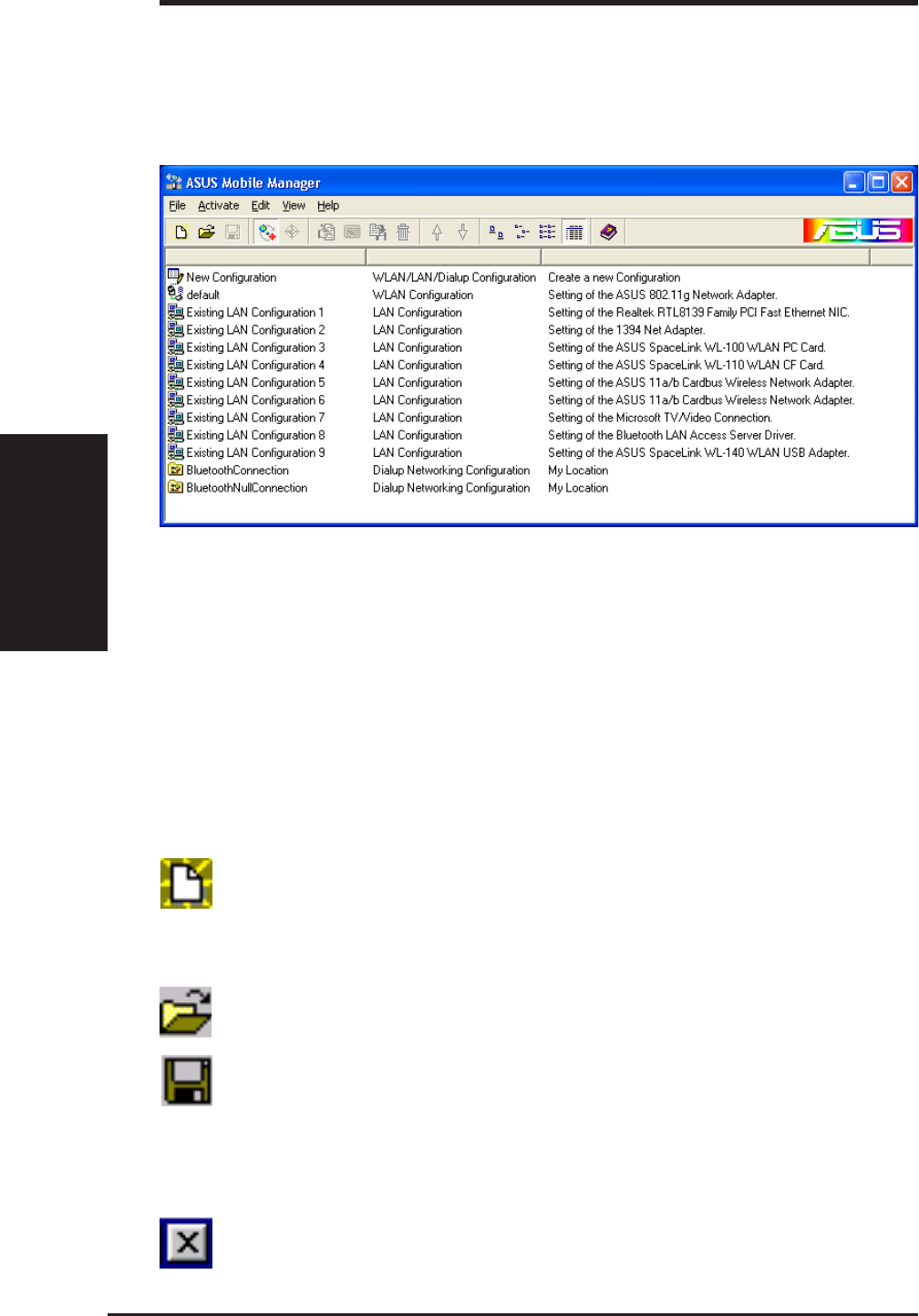Click the large close X icon below
The image size is (919, 1316).
point(186,1243)
